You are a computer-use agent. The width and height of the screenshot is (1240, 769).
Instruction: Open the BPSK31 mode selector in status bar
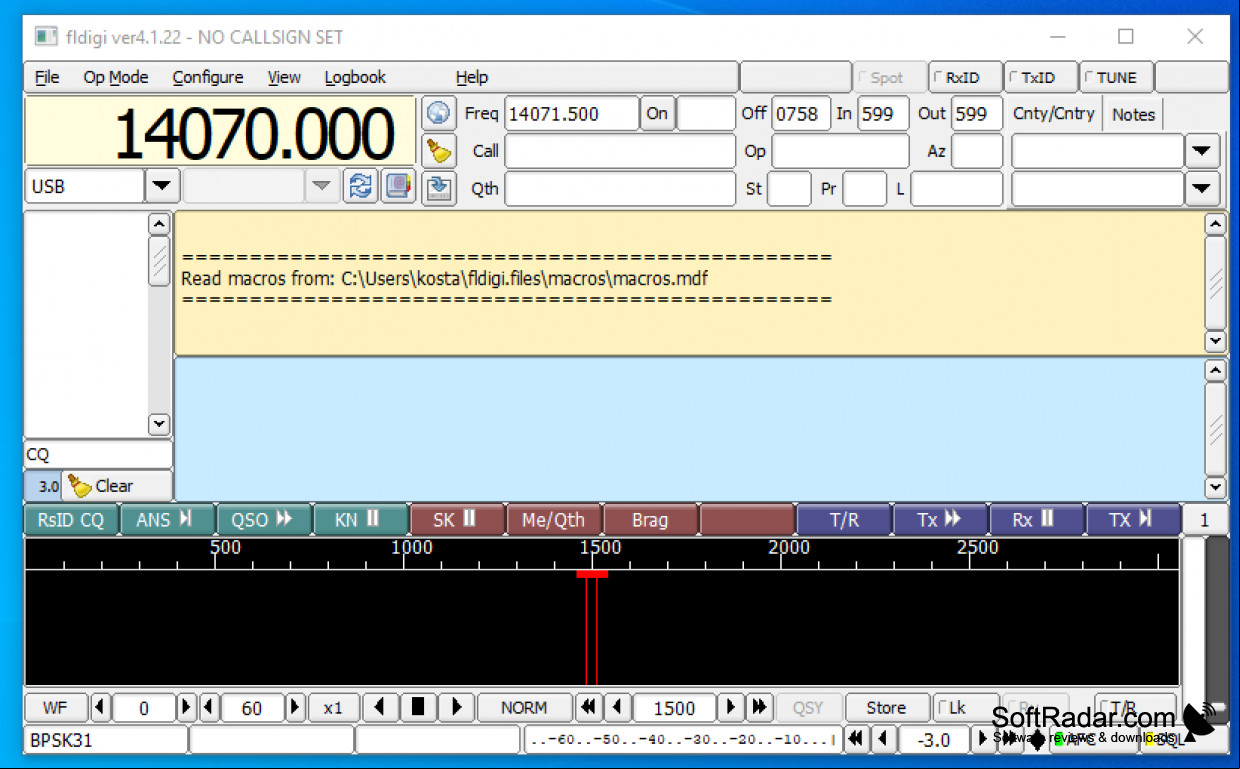(x=106, y=740)
